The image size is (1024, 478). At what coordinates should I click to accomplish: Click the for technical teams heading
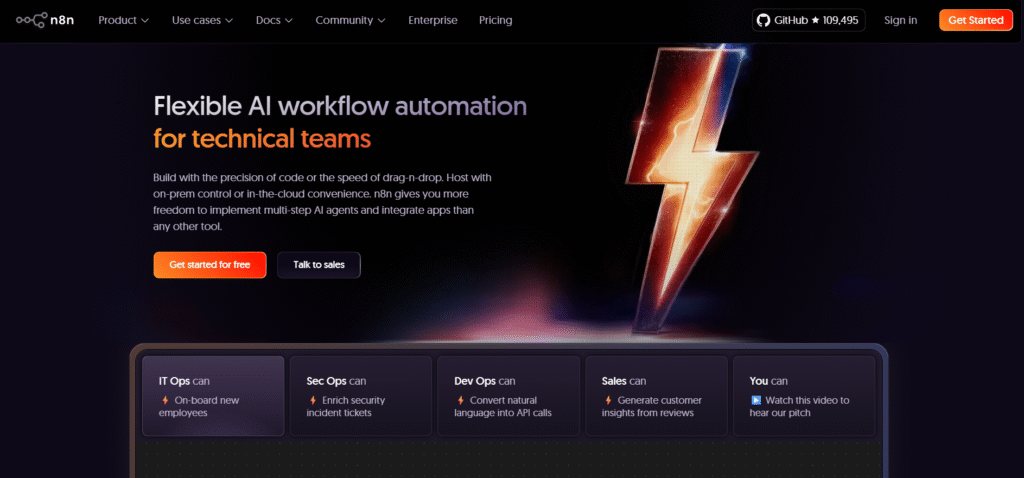263,138
